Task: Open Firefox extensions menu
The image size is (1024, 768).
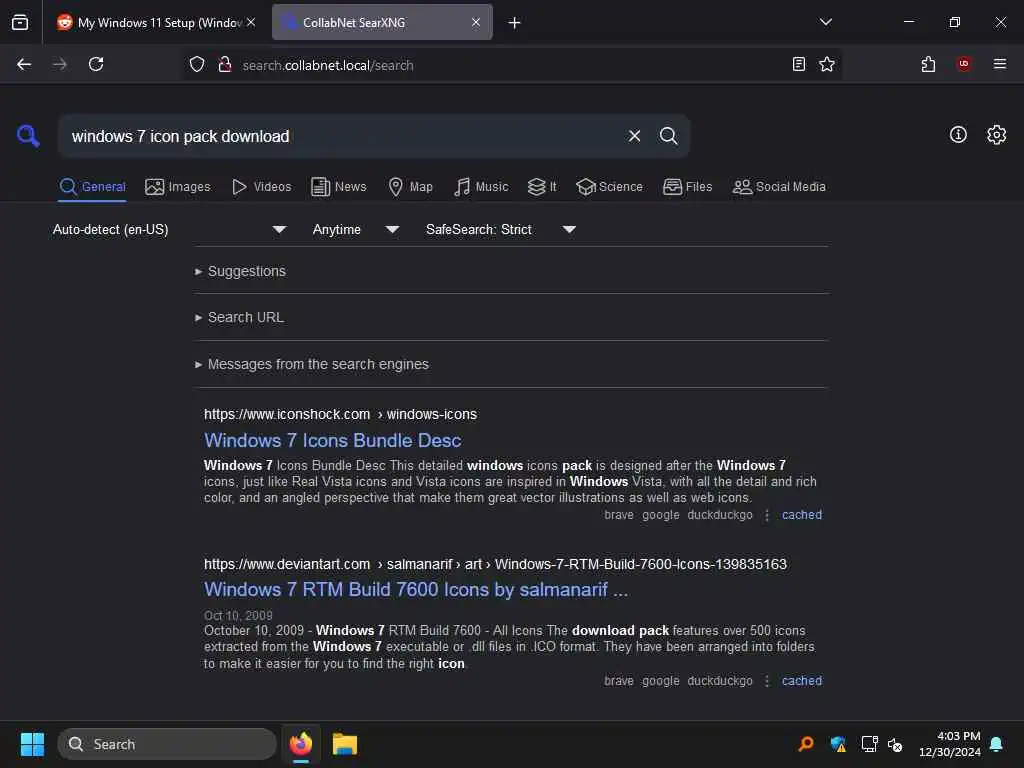Action: tap(928, 64)
